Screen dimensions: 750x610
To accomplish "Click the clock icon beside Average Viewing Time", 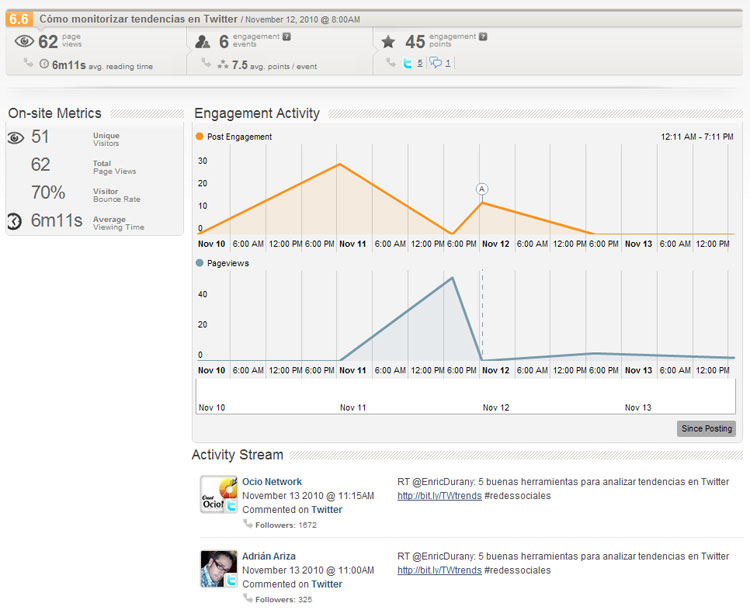I will coord(14,221).
